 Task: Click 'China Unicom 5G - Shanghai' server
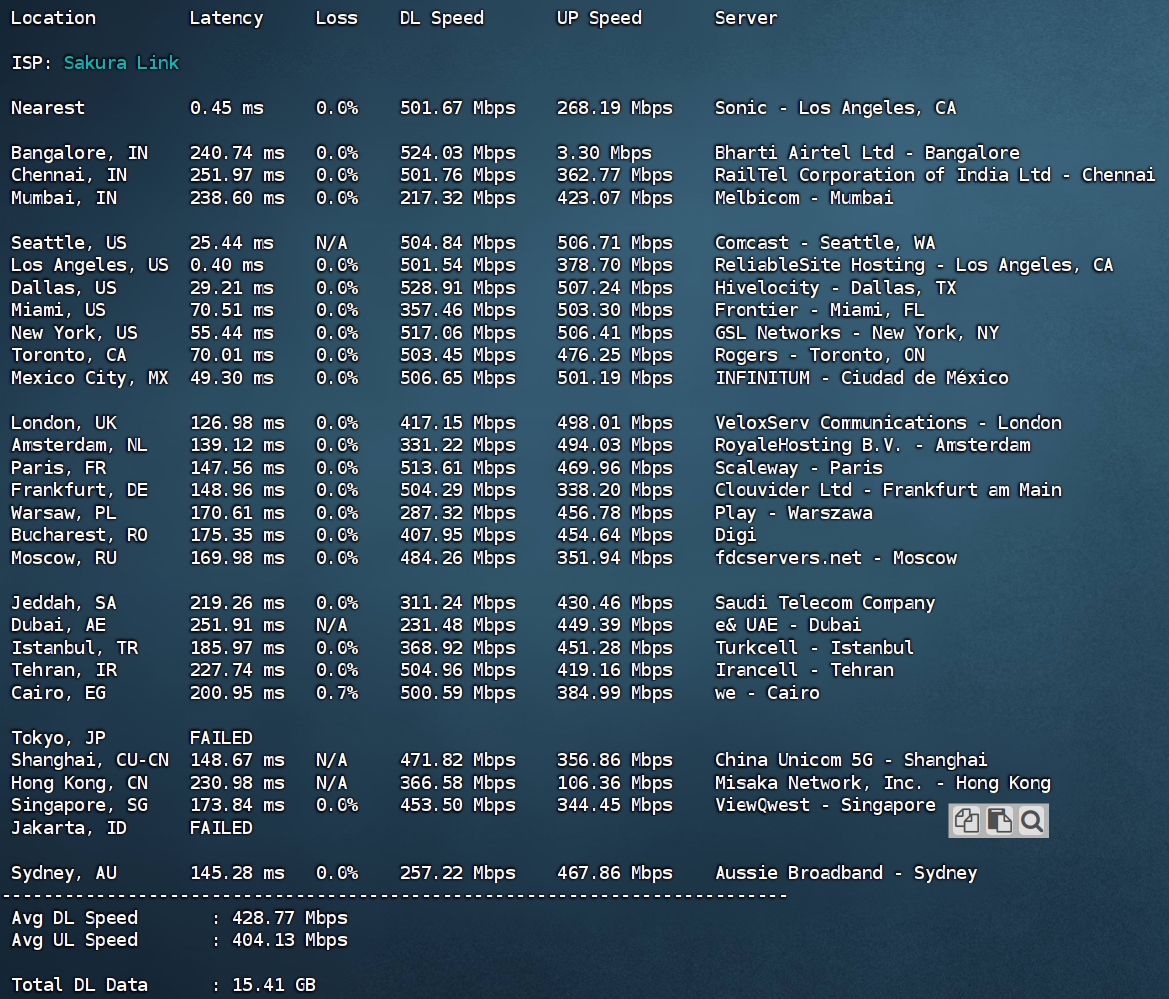tap(851, 760)
